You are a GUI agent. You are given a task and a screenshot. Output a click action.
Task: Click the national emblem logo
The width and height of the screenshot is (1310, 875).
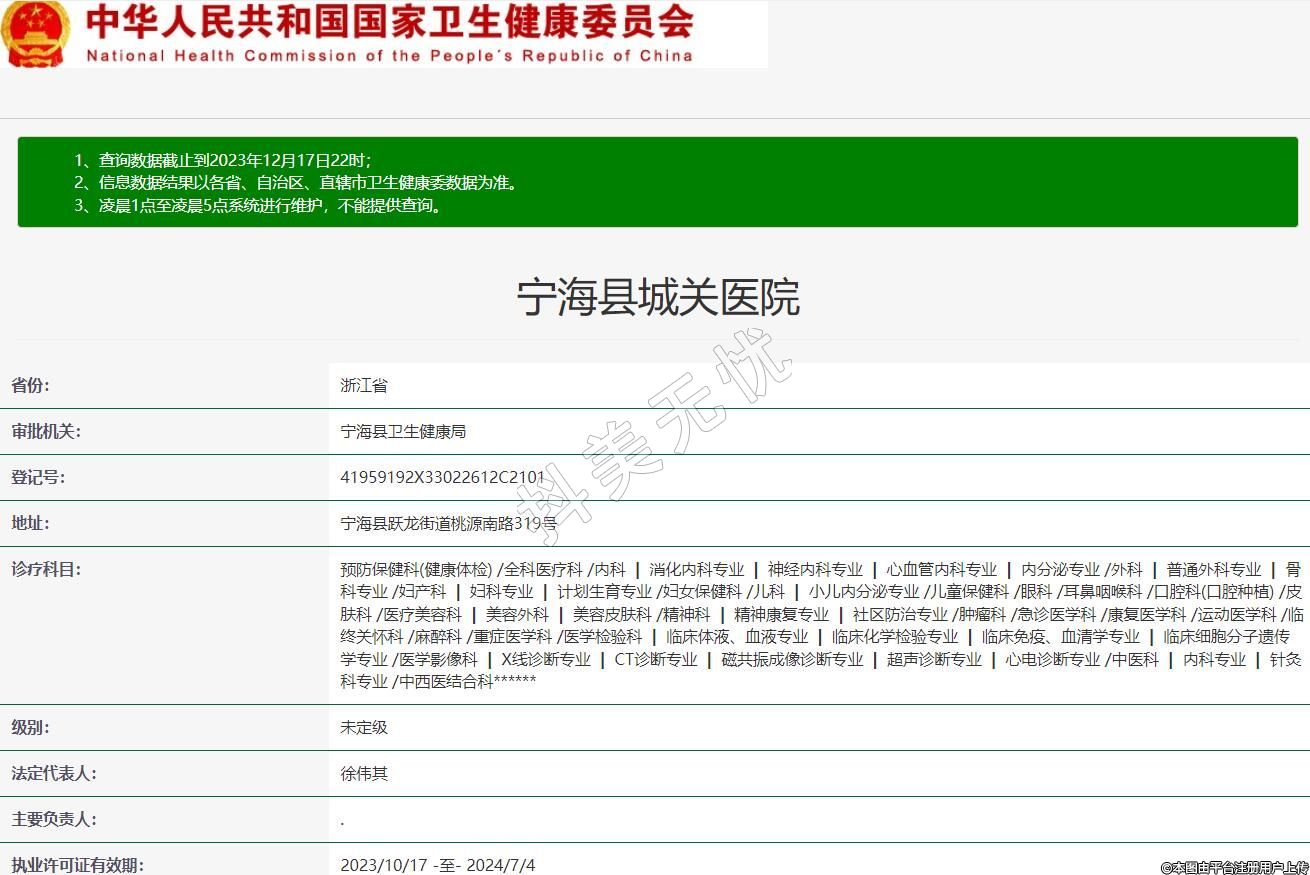point(36,33)
